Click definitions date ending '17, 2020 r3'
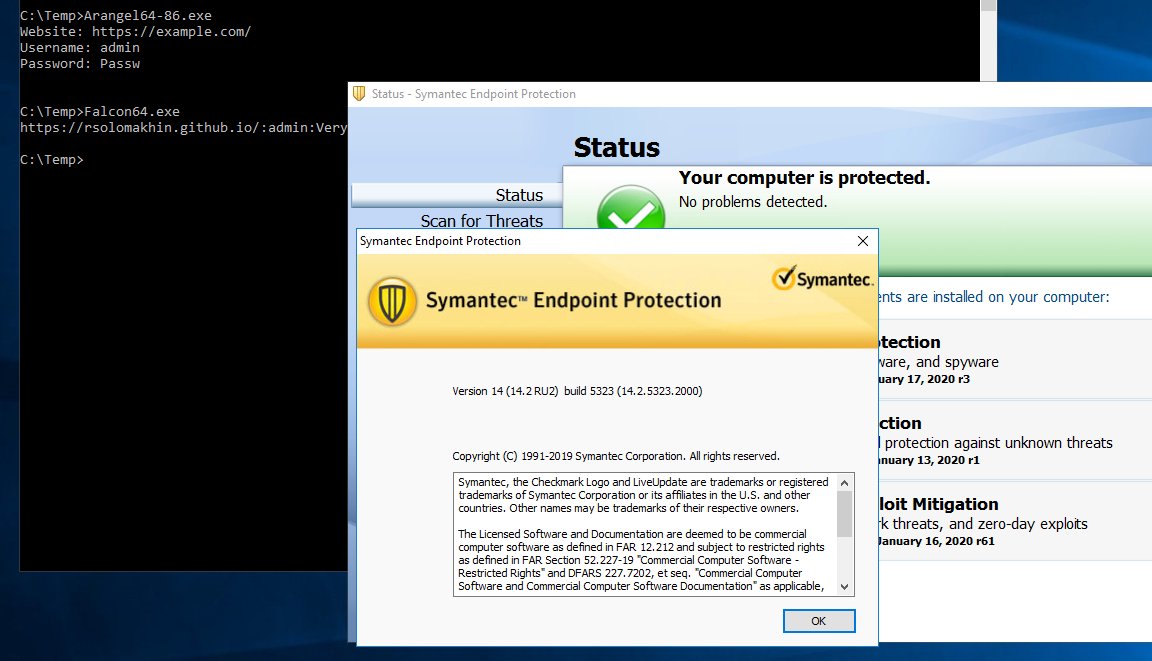Screen dimensions: 1152x661 (924, 379)
